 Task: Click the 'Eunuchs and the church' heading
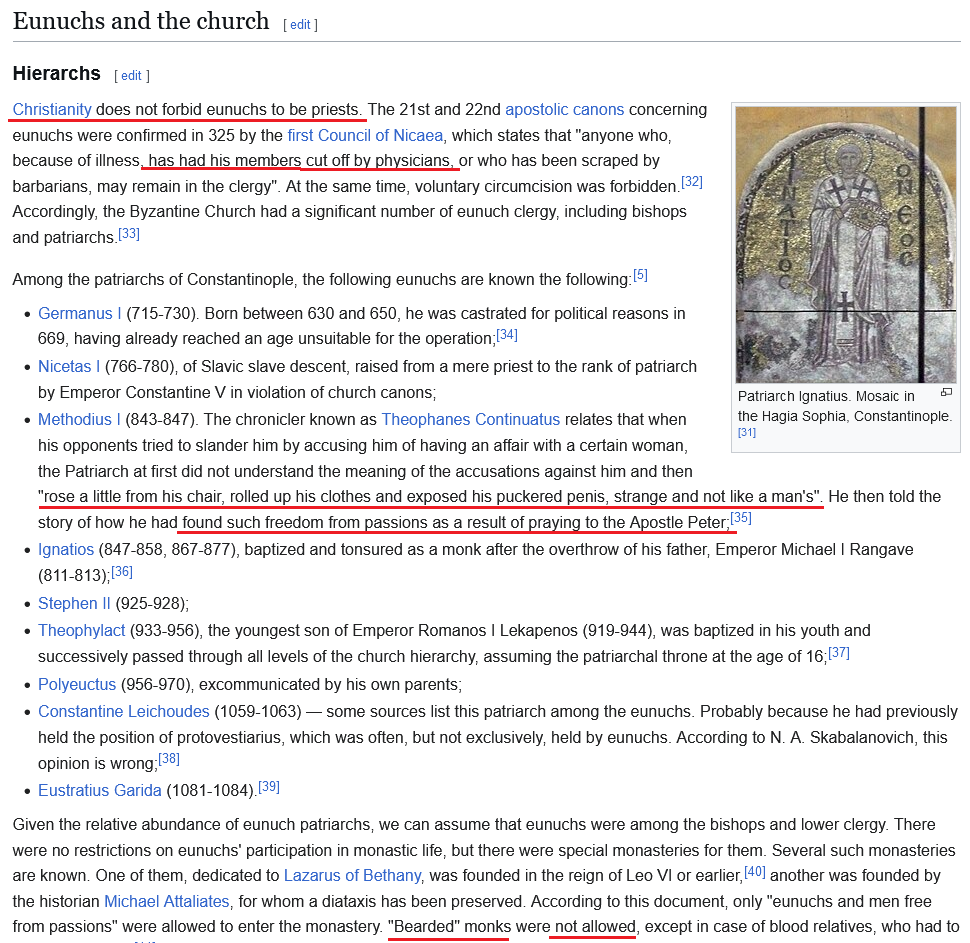pyautogui.click(x=141, y=21)
